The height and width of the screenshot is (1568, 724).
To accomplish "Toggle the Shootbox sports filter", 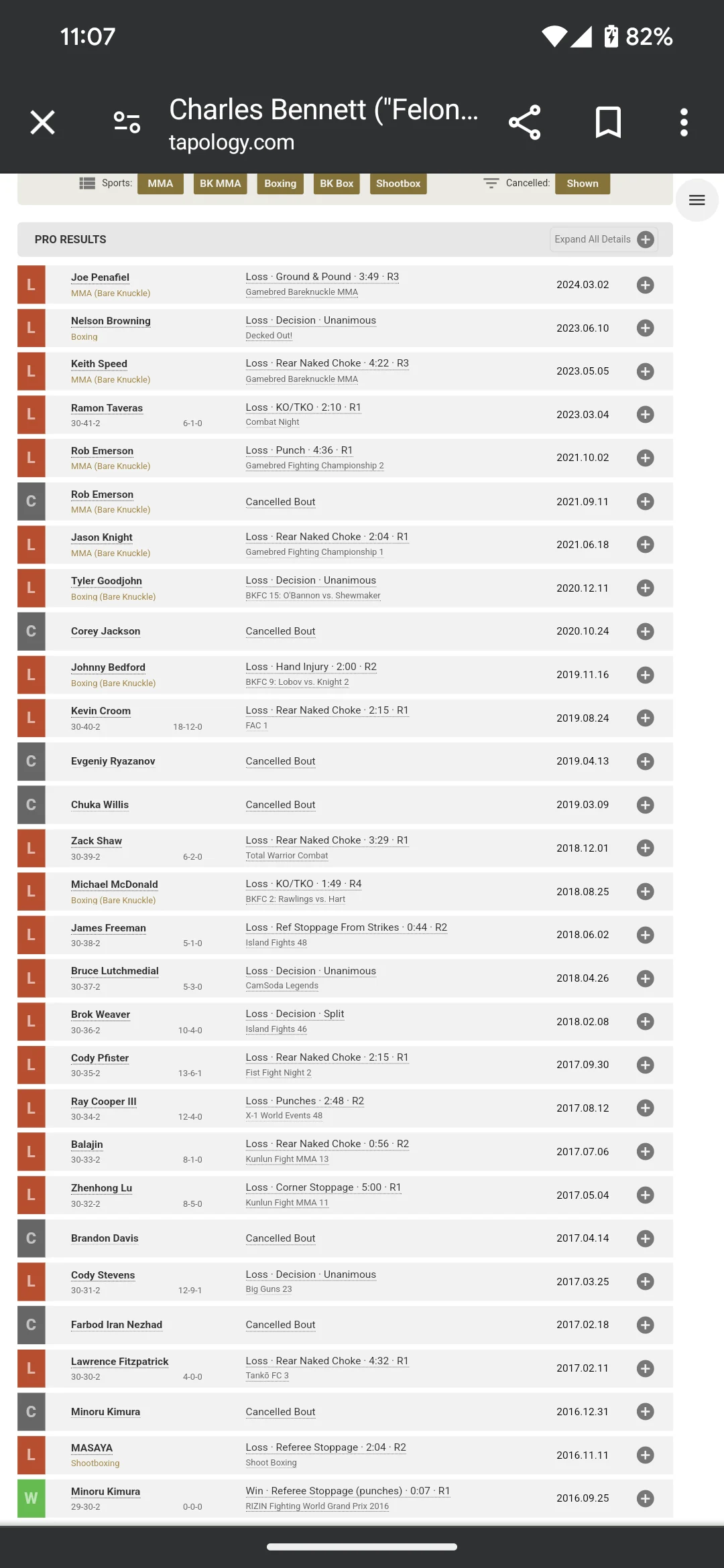I will coord(398,184).
